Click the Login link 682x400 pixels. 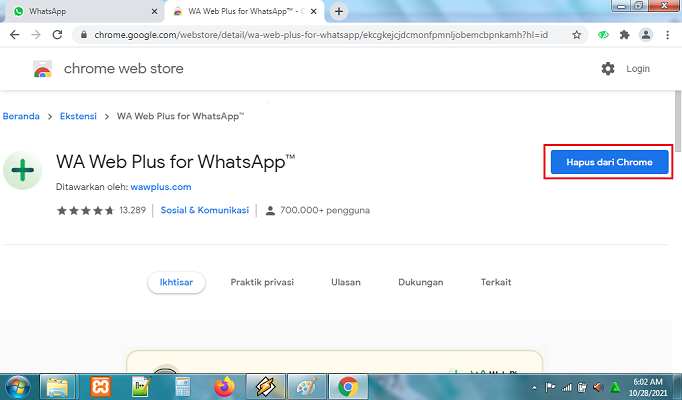tap(638, 69)
